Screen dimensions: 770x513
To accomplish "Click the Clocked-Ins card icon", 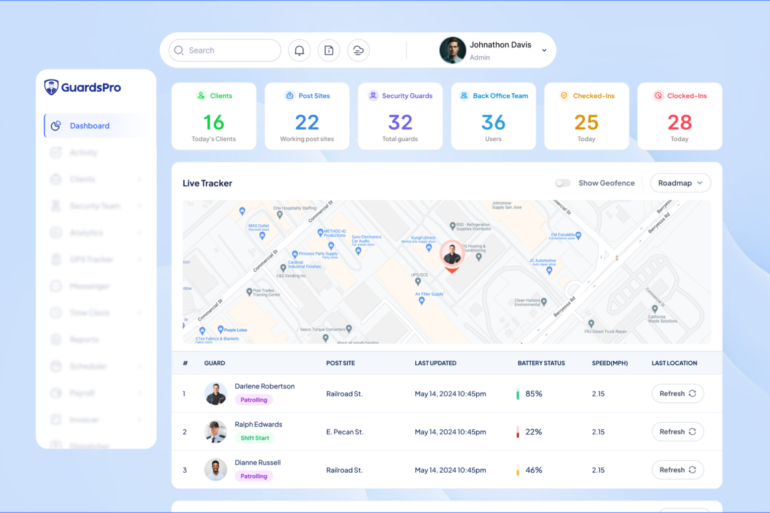I will click(658, 96).
